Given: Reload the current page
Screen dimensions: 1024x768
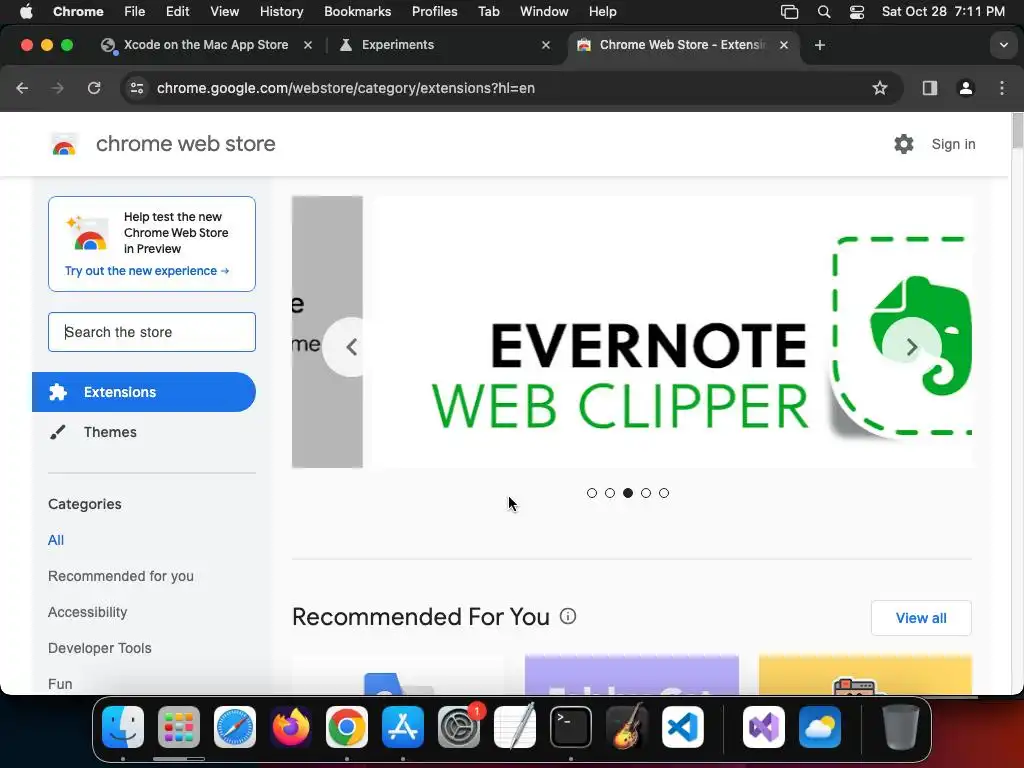Looking at the screenshot, I should point(94,88).
